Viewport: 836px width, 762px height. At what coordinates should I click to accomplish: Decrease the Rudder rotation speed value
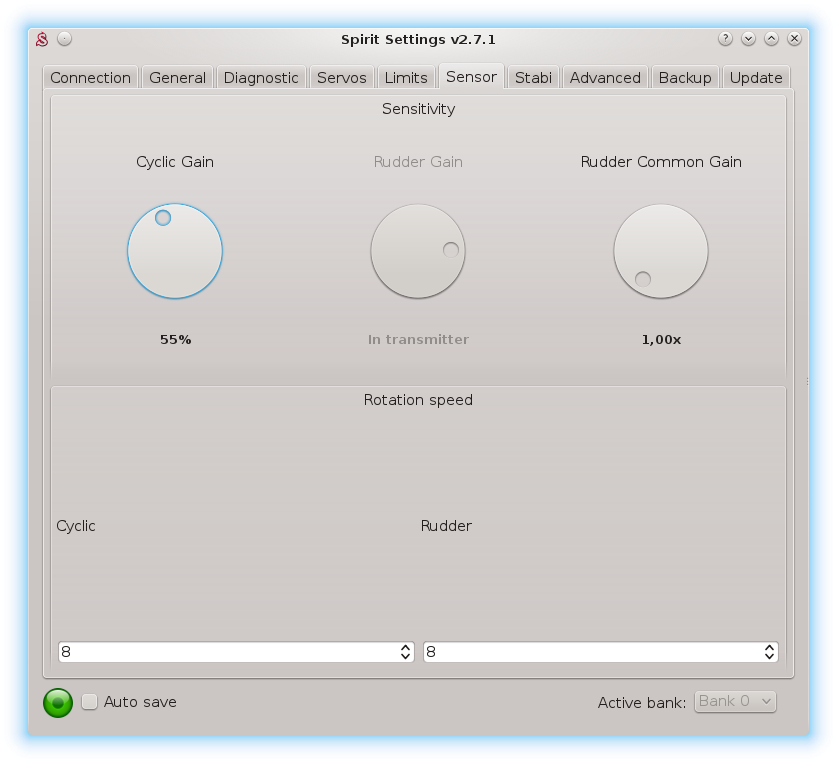click(769, 656)
